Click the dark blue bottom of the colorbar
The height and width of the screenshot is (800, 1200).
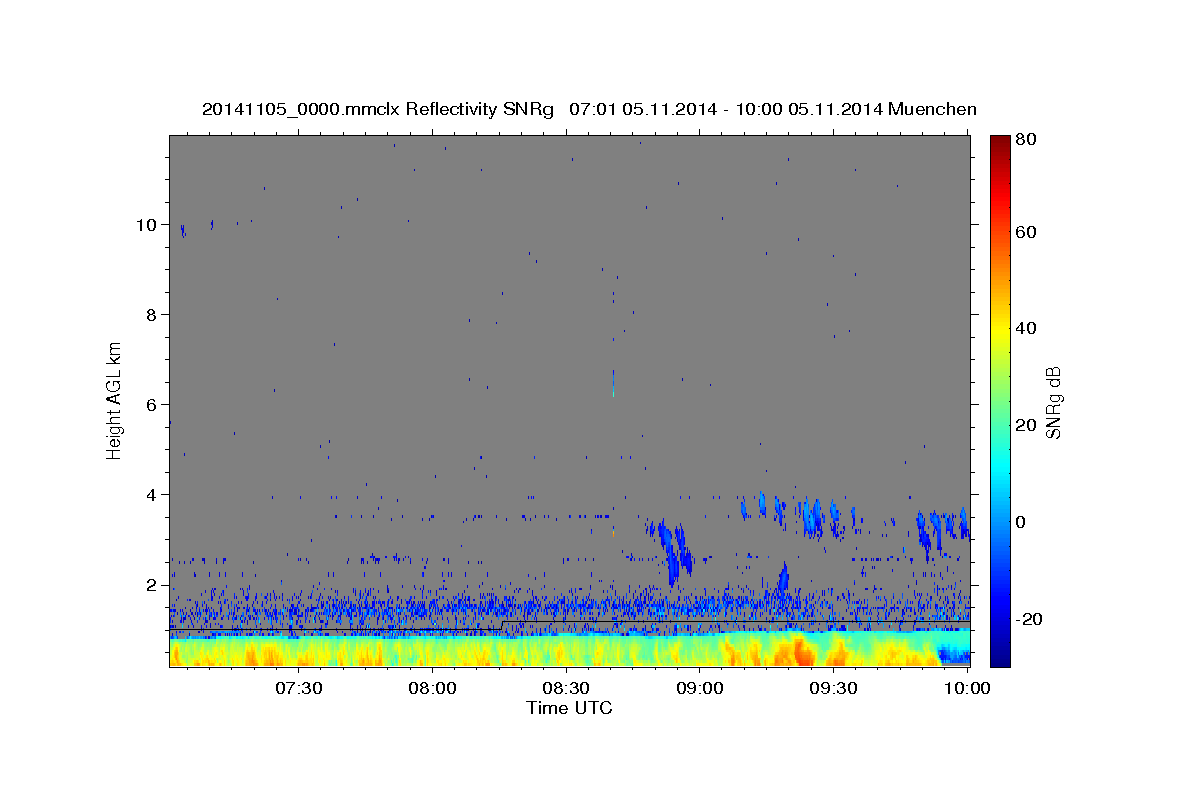pos(1000,655)
